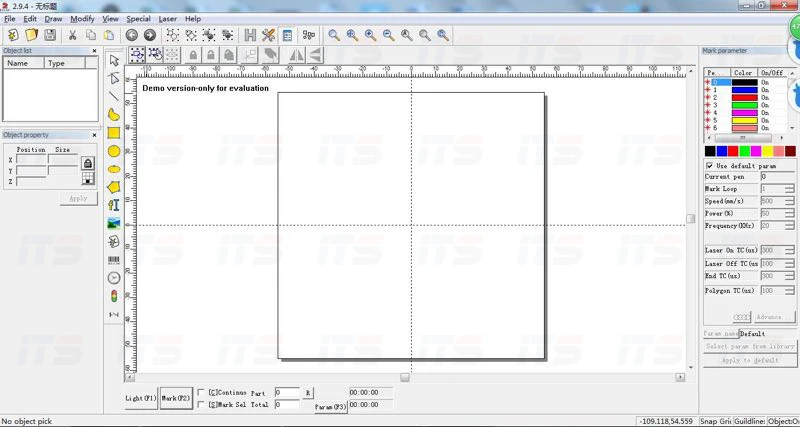Click the Light(F1) button
Image resolution: width=800 pixels, height=427 pixels.
(x=141, y=398)
